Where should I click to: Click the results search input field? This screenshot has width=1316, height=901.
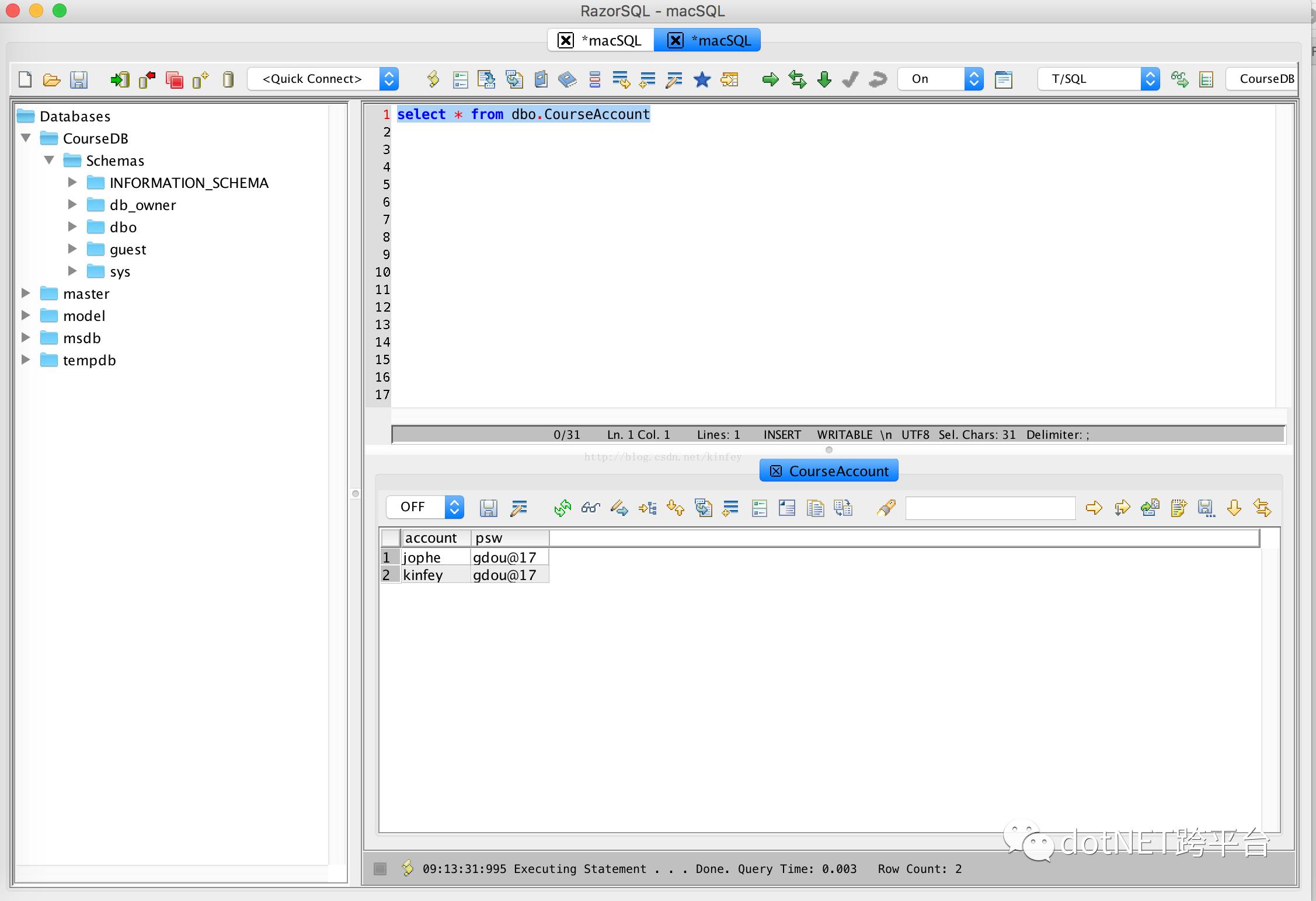tap(990, 508)
